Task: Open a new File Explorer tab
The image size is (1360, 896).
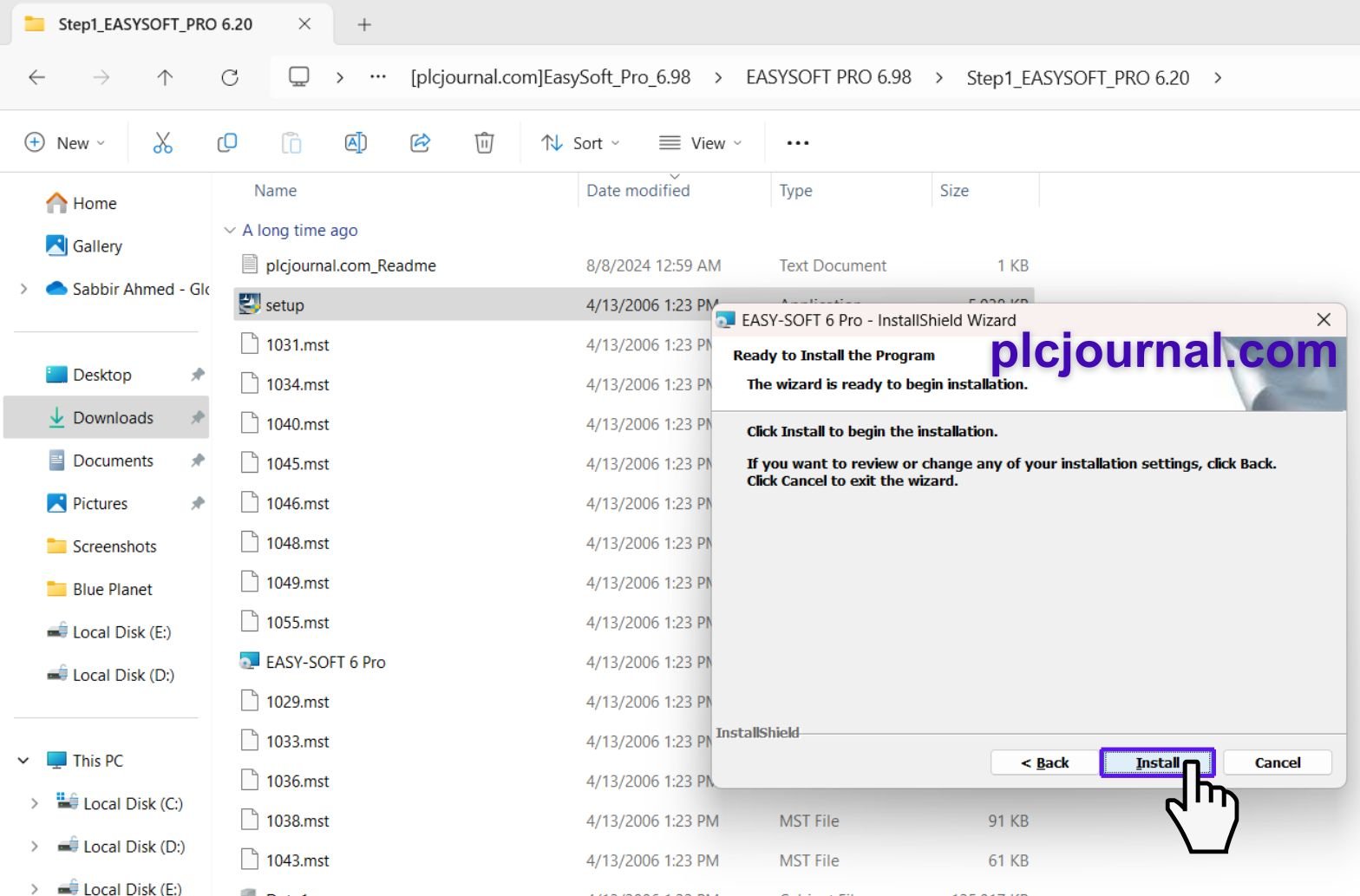Action: tap(364, 24)
